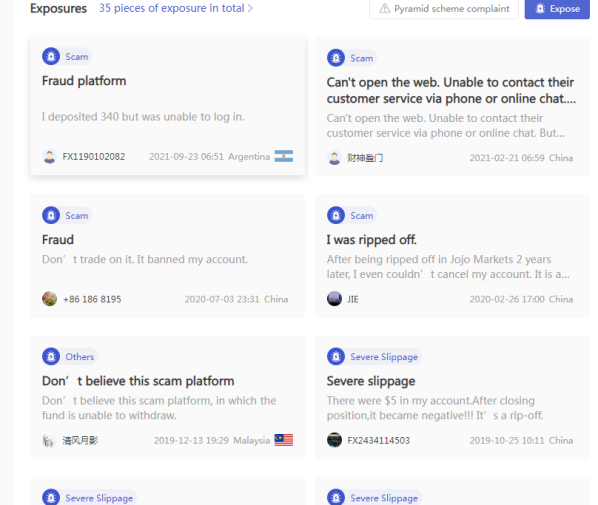The height and width of the screenshot is (505, 598).
Task: Click the Malaysia flag icon
Action: (x=284, y=440)
